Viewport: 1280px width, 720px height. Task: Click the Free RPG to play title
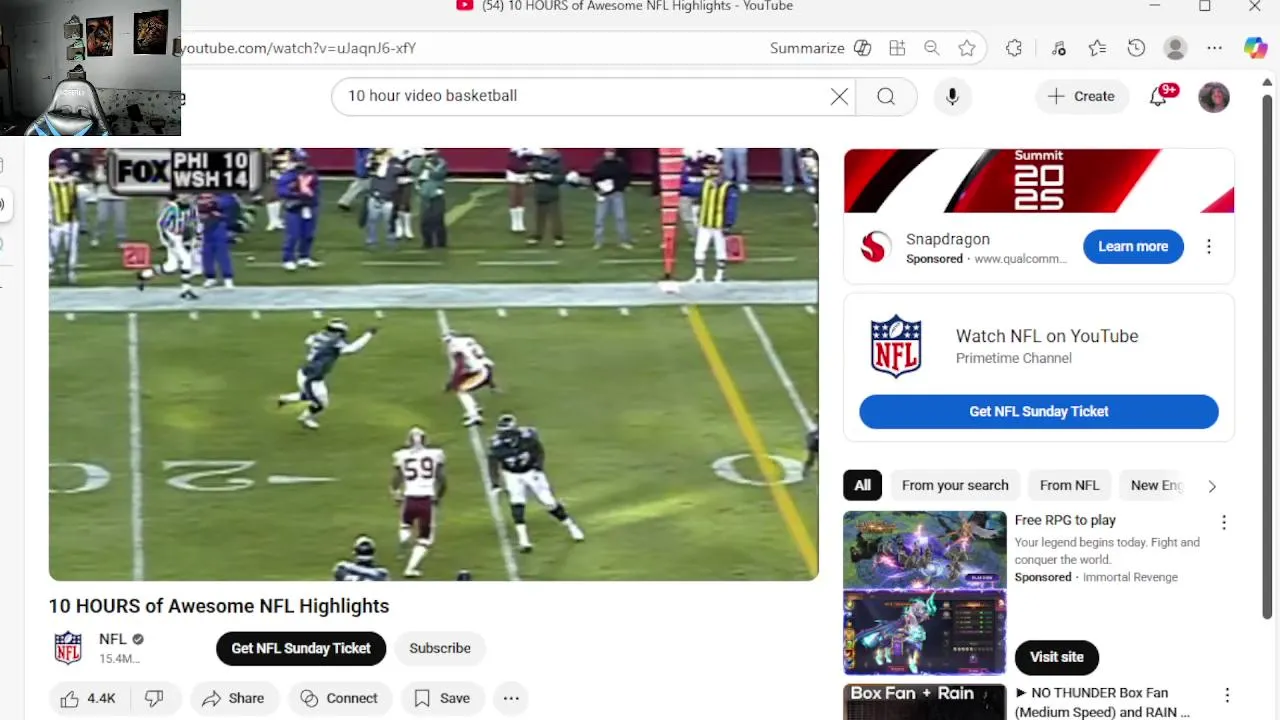[x=1065, y=520]
